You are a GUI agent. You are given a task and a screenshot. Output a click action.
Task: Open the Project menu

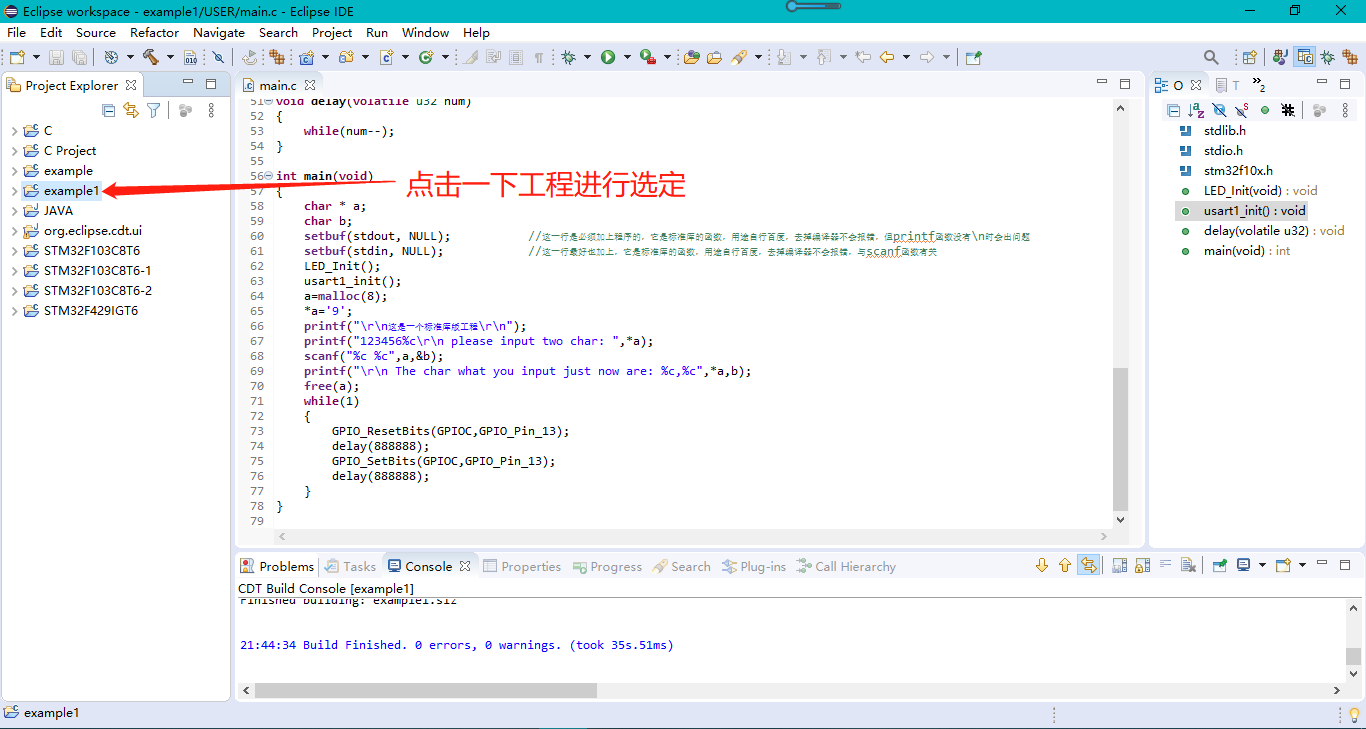332,33
